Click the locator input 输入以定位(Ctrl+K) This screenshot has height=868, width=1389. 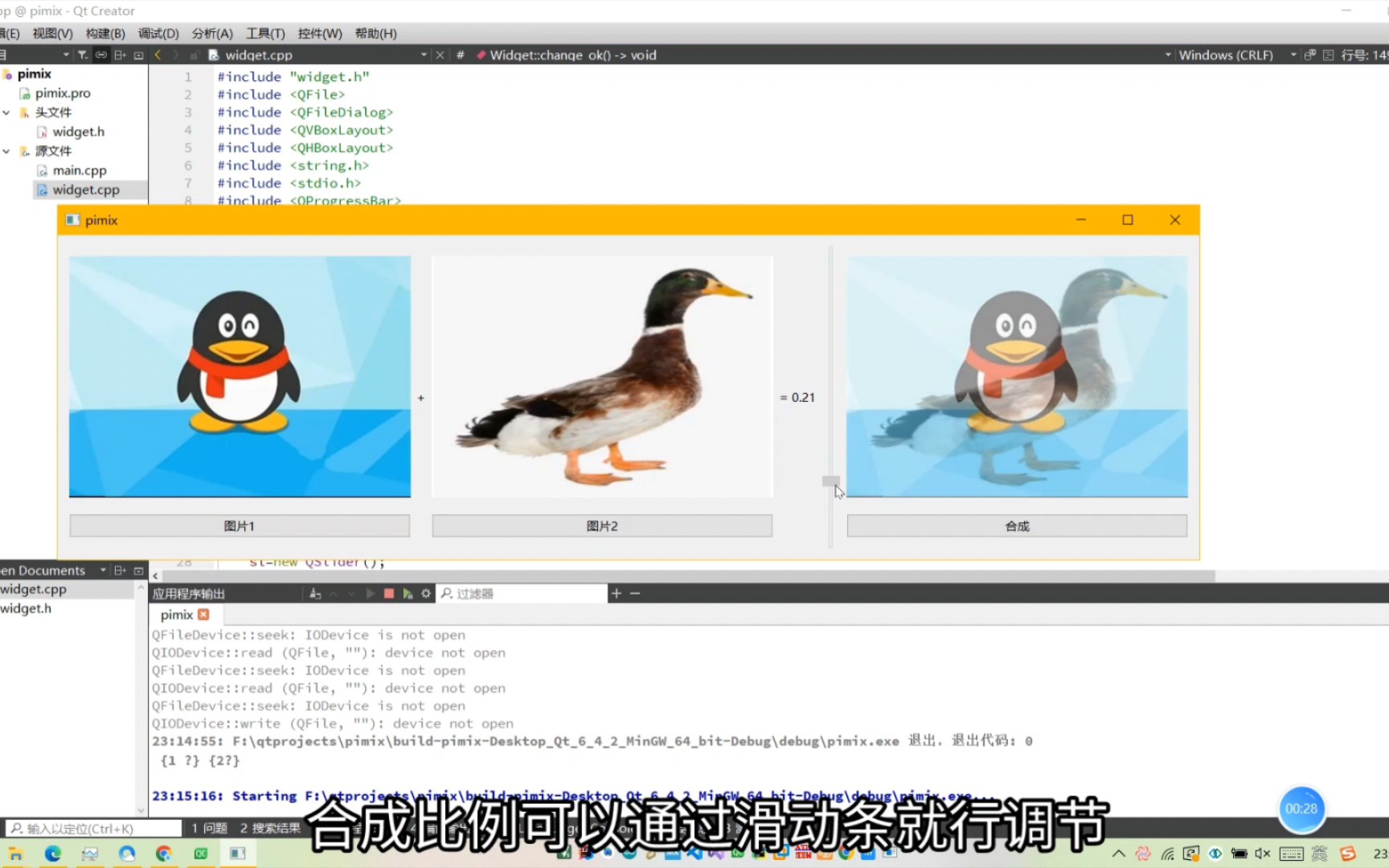click(x=93, y=828)
